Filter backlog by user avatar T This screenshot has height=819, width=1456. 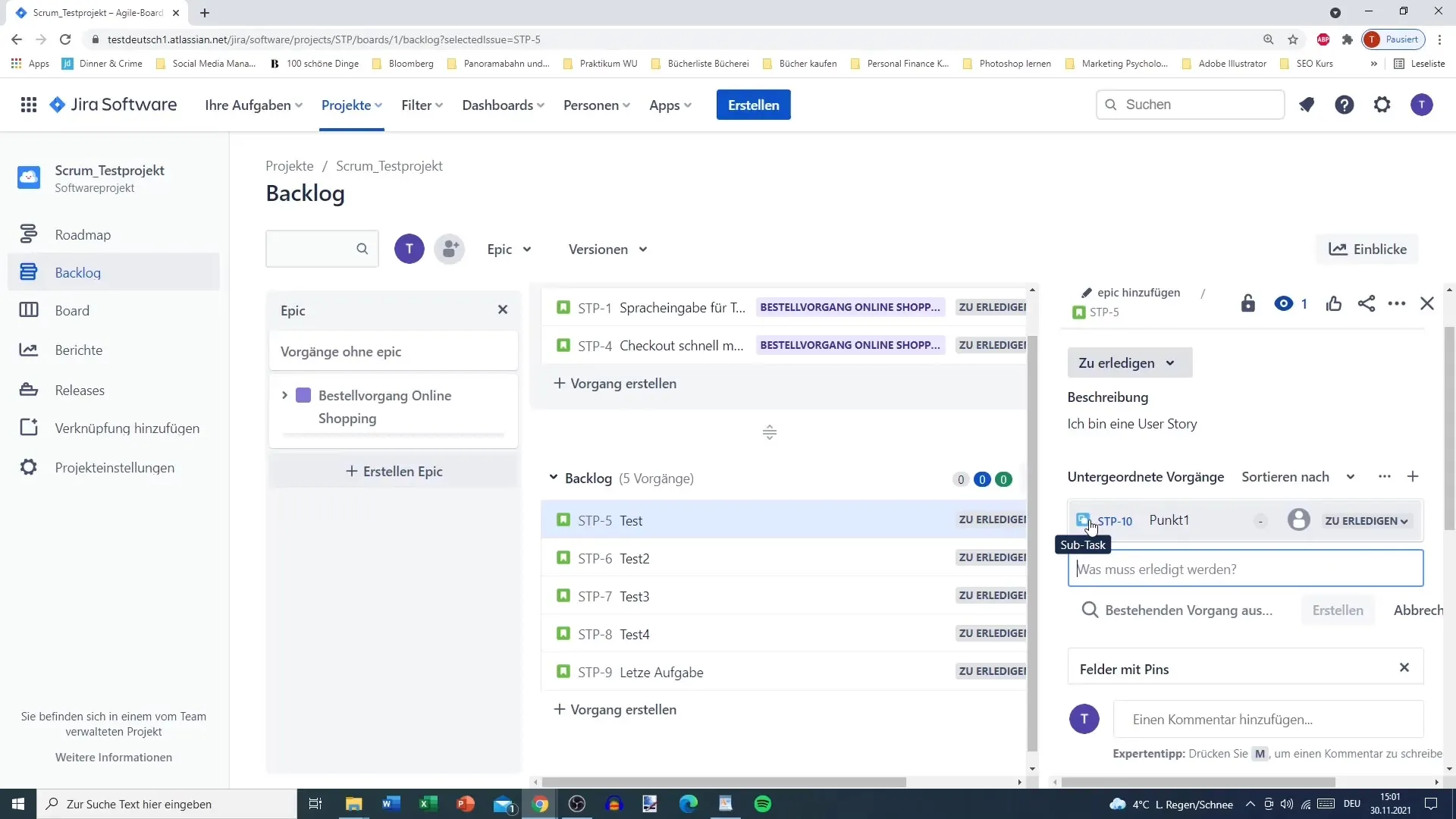(x=409, y=249)
